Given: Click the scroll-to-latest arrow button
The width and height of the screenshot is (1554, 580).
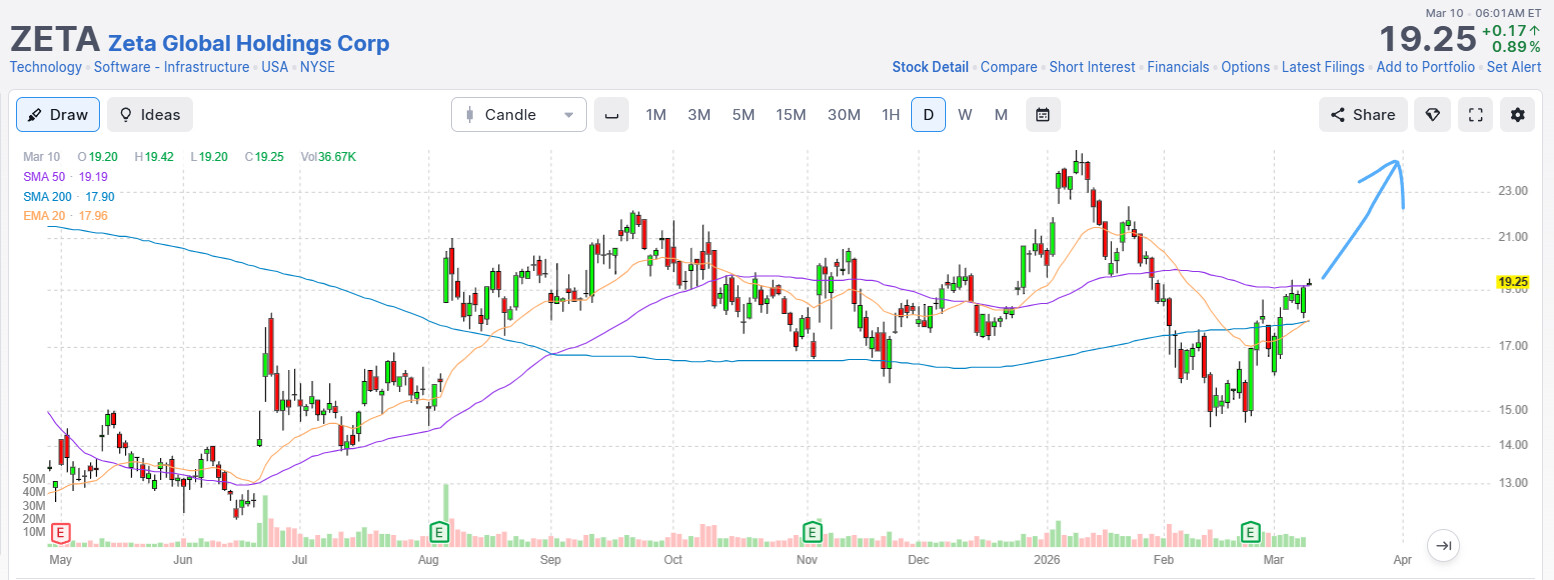Looking at the screenshot, I should pyautogui.click(x=1443, y=545).
